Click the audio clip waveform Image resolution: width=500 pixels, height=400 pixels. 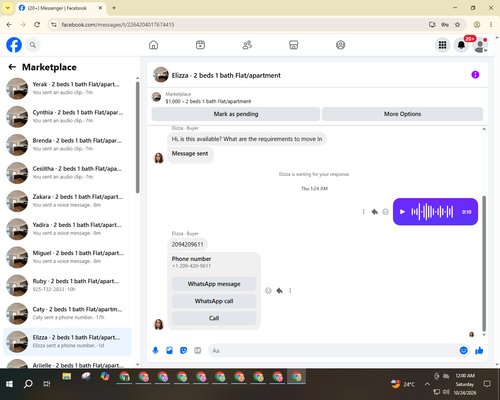(x=432, y=212)
